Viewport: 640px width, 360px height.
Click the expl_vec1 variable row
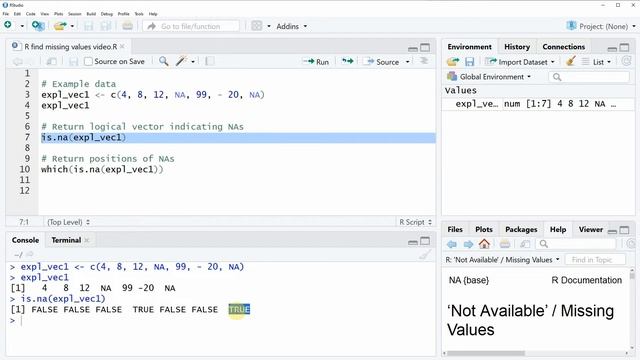click(x=538, y=104)
